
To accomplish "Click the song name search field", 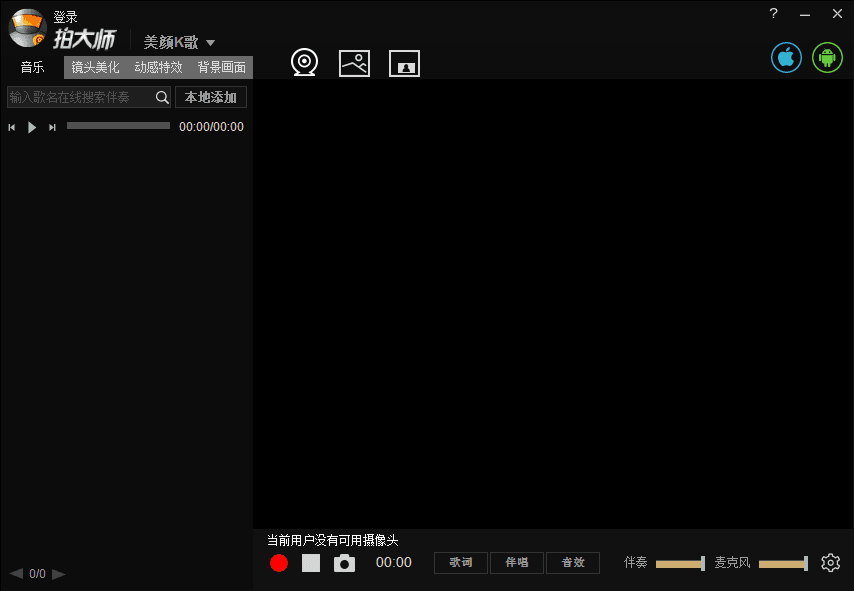I will [x=80, y=97].
